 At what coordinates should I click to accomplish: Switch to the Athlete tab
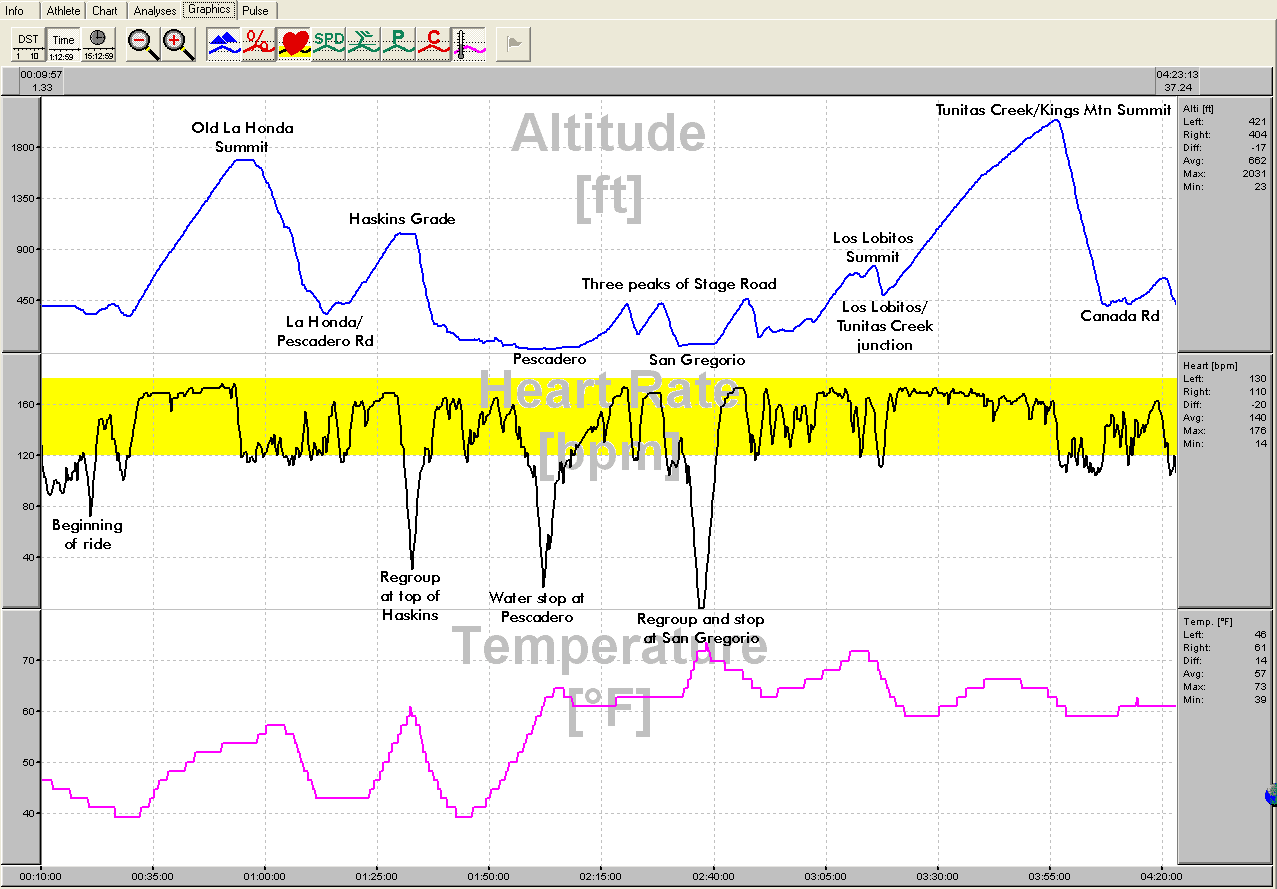tap(63, 11)
